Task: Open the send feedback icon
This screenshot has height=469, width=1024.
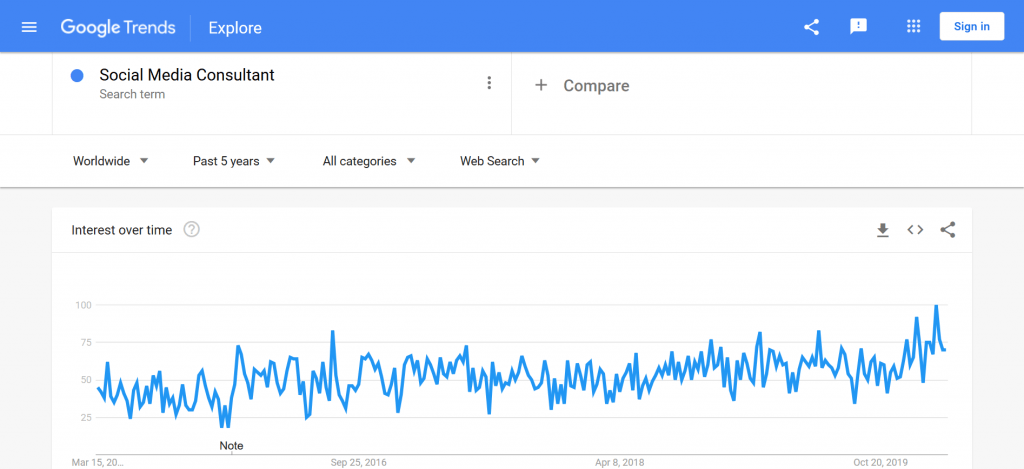Action: (x=858, y=27)
